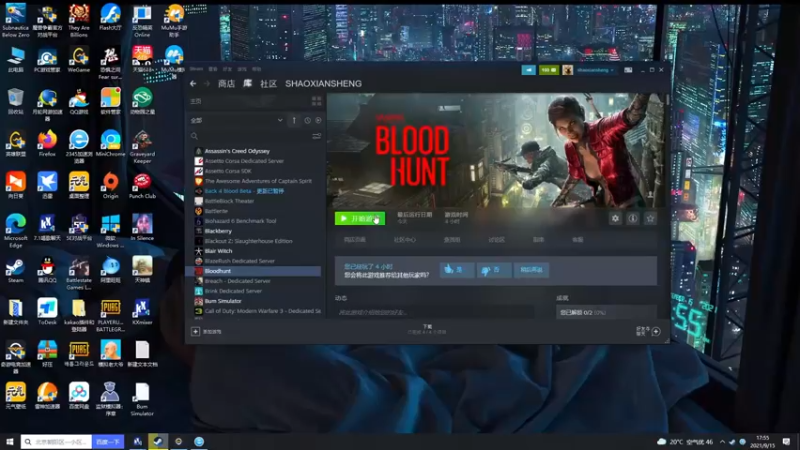Open Steam desktop shortcut

pyautogui.click(x=15, y=269)
